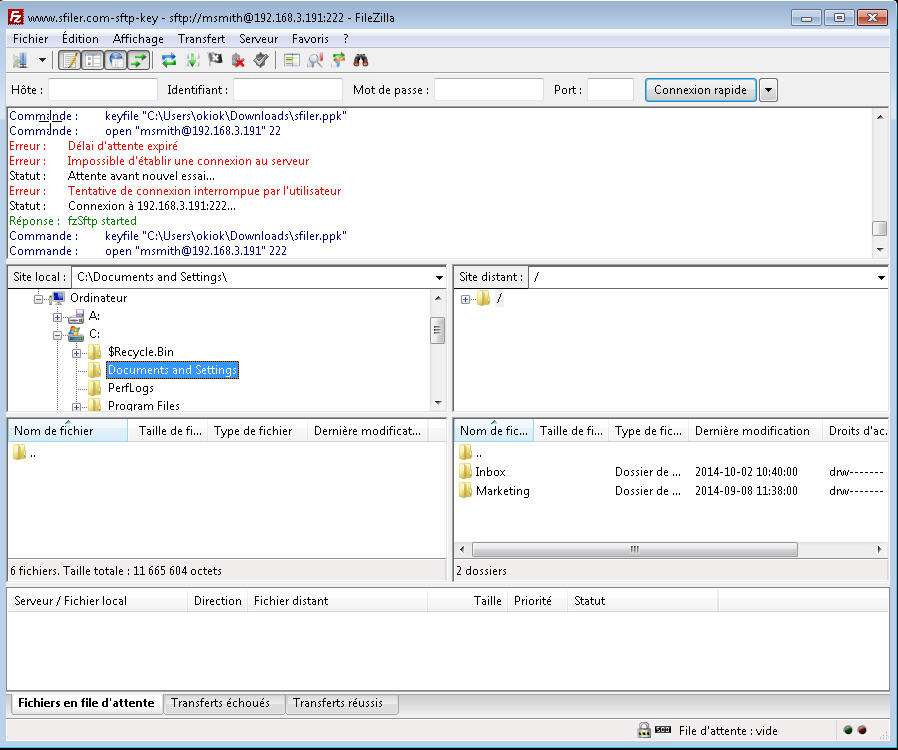Image resolution: width=898 pixels, height=750 pixels.
Task: Click the speed limits status bar icon
Action: (x=663, y=730)
